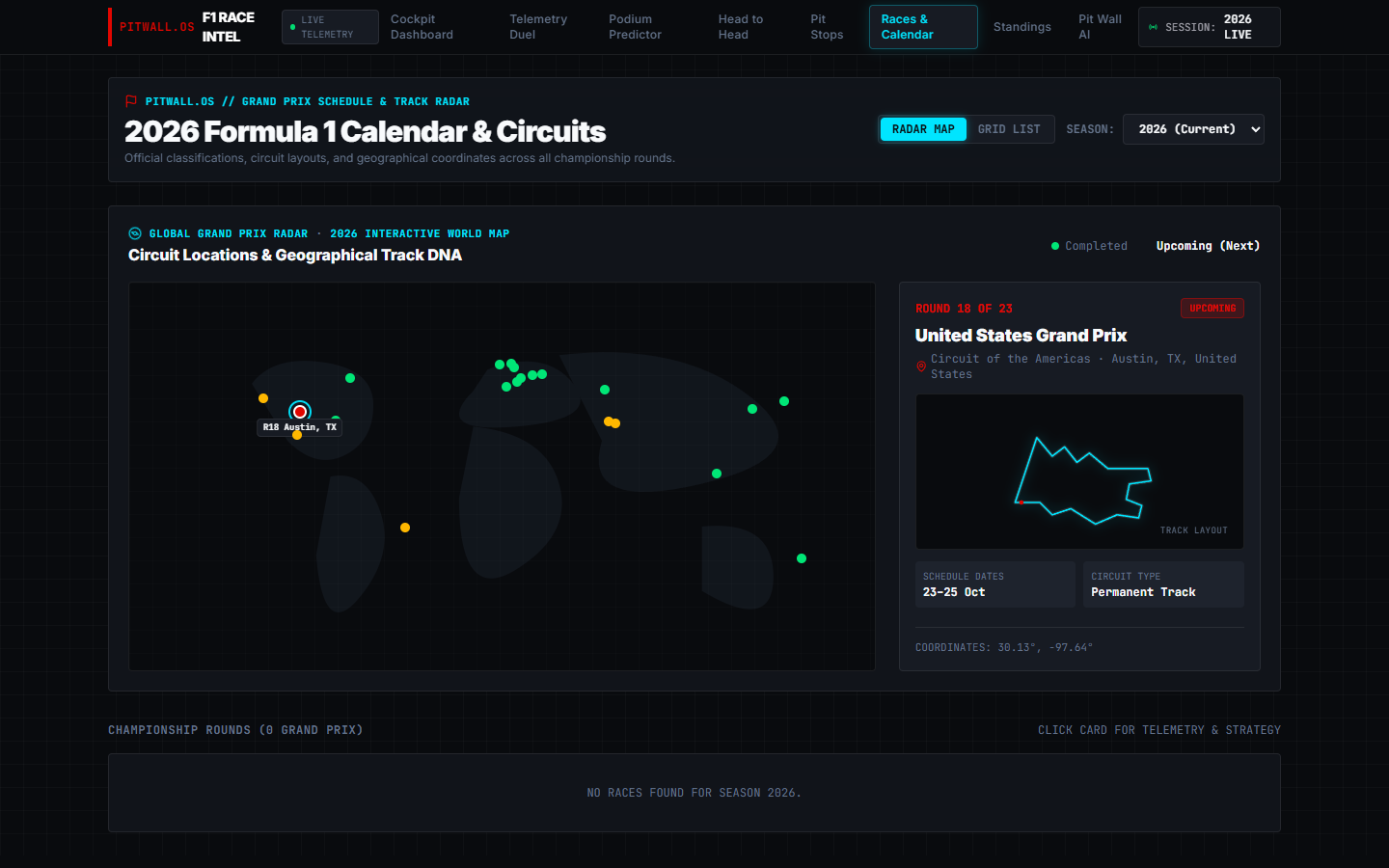Click the Upcoming (Next) legend item
Screen dimensions: 1389x868
coord(1208,246)
